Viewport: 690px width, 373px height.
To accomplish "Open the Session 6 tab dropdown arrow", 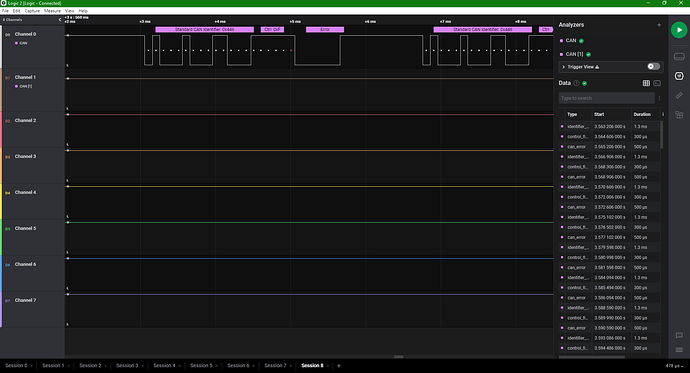I will [x=253, y=366].
